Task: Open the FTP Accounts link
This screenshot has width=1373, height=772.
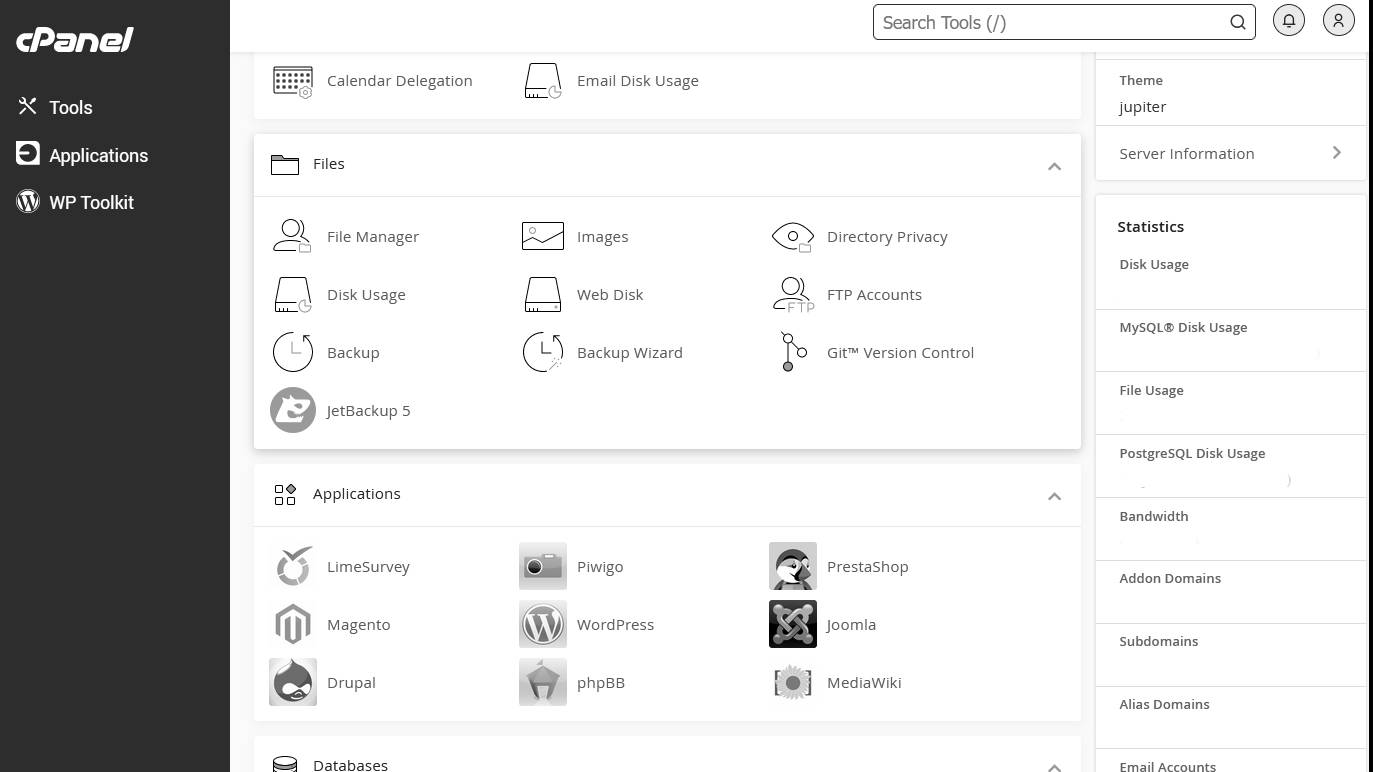Action: 874,295
